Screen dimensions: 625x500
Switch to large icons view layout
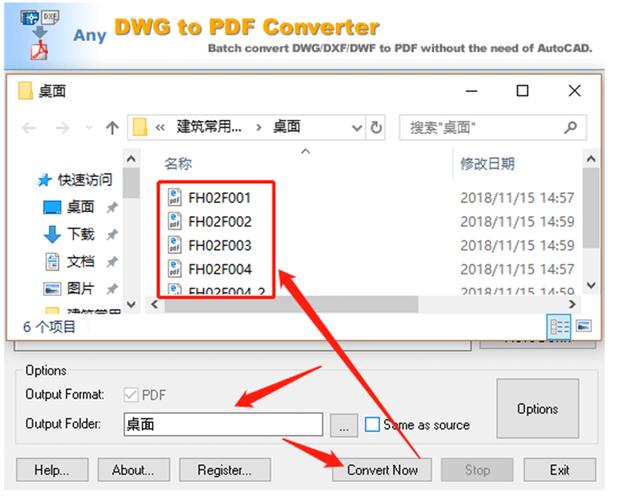(x=584, y=326)
